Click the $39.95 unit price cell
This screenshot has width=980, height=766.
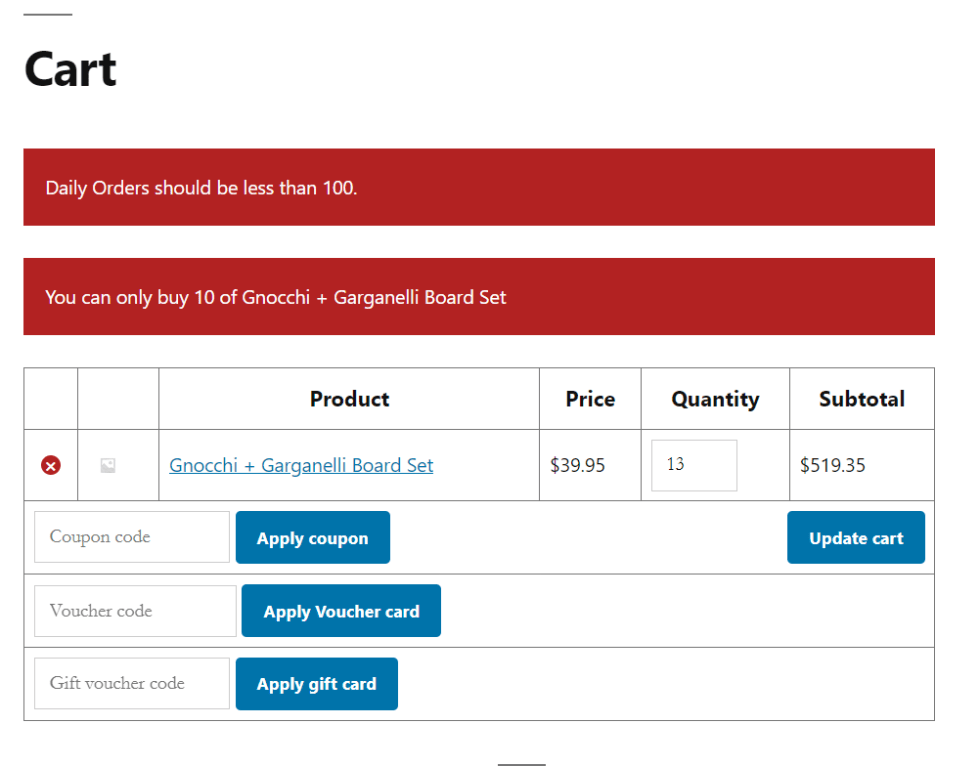tap(578, 465)
